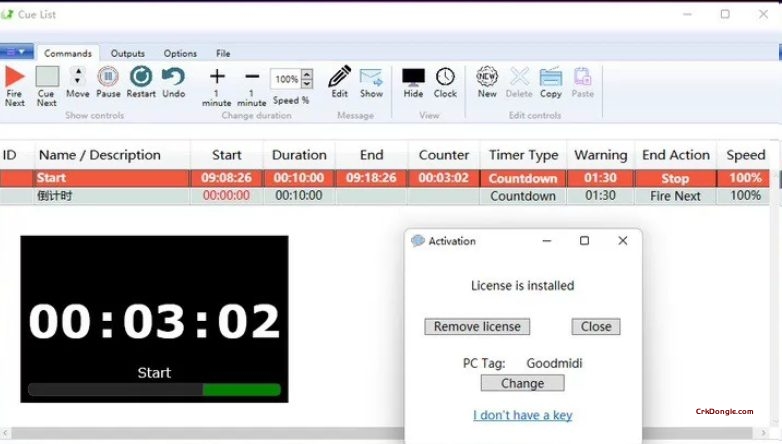Click the Undo arrow icon
The image size is (782, 444).
[x=173, y=77]
